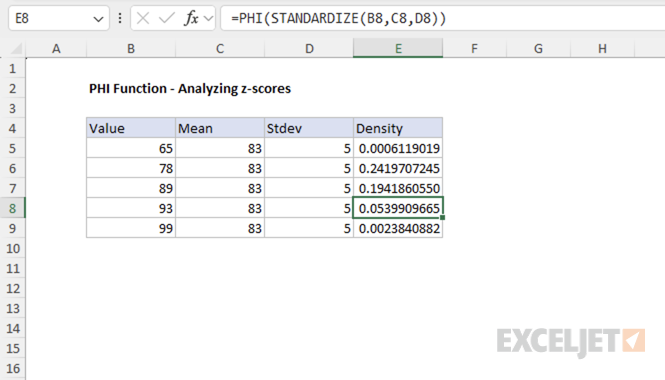Select column B header

(131, 49)
